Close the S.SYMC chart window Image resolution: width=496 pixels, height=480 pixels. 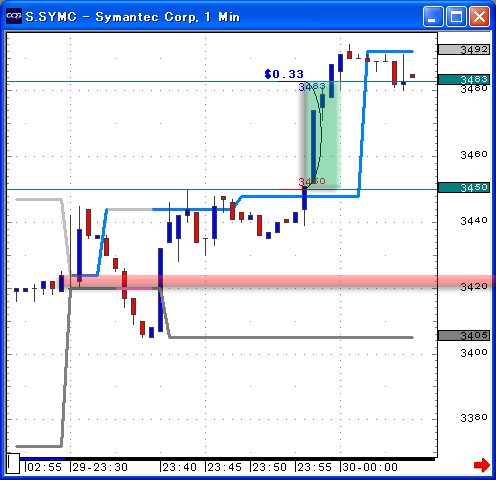479,16
